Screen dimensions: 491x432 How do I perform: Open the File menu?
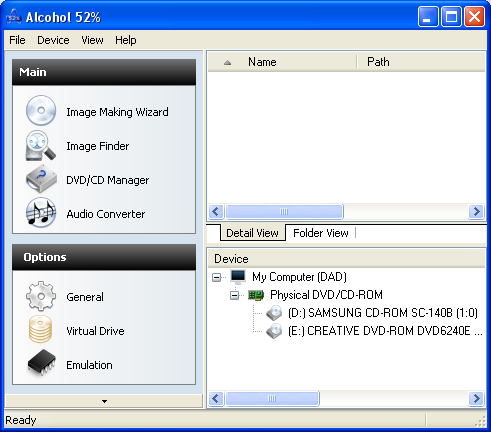[x=17, y=40]
